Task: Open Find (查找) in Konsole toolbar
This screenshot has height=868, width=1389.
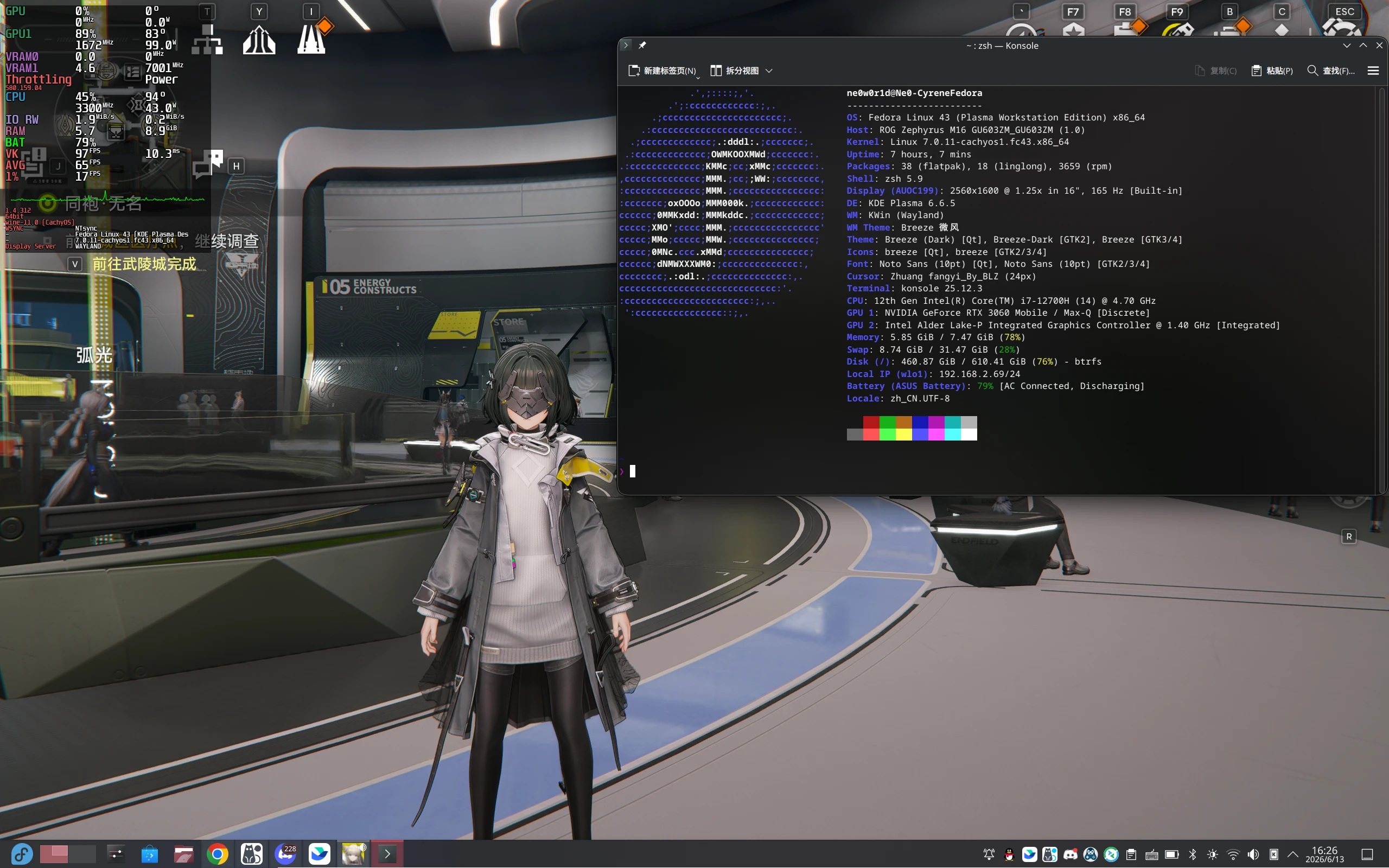Action: 1330,71
